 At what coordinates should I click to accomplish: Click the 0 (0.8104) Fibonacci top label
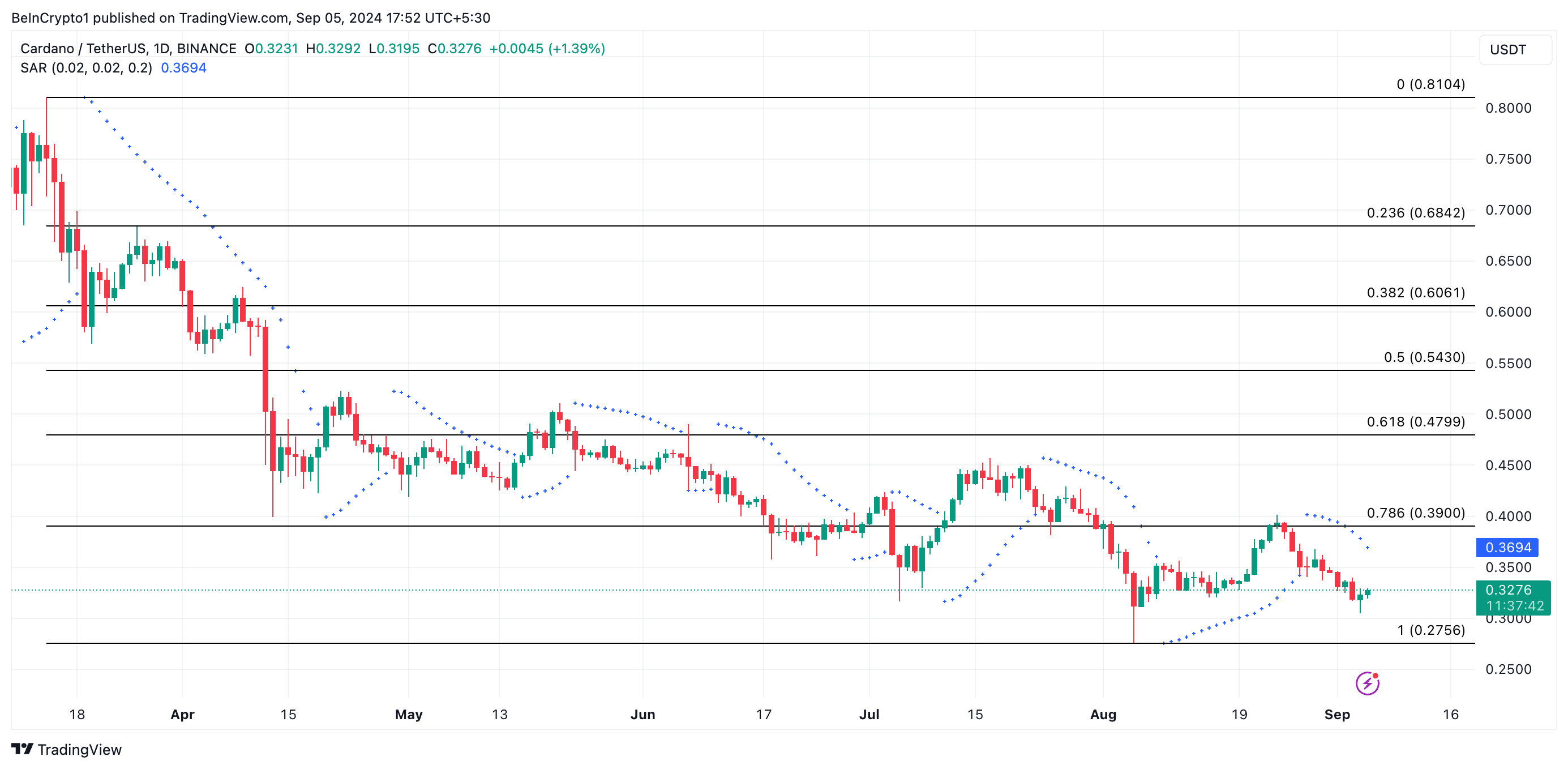click(1430, 84)
